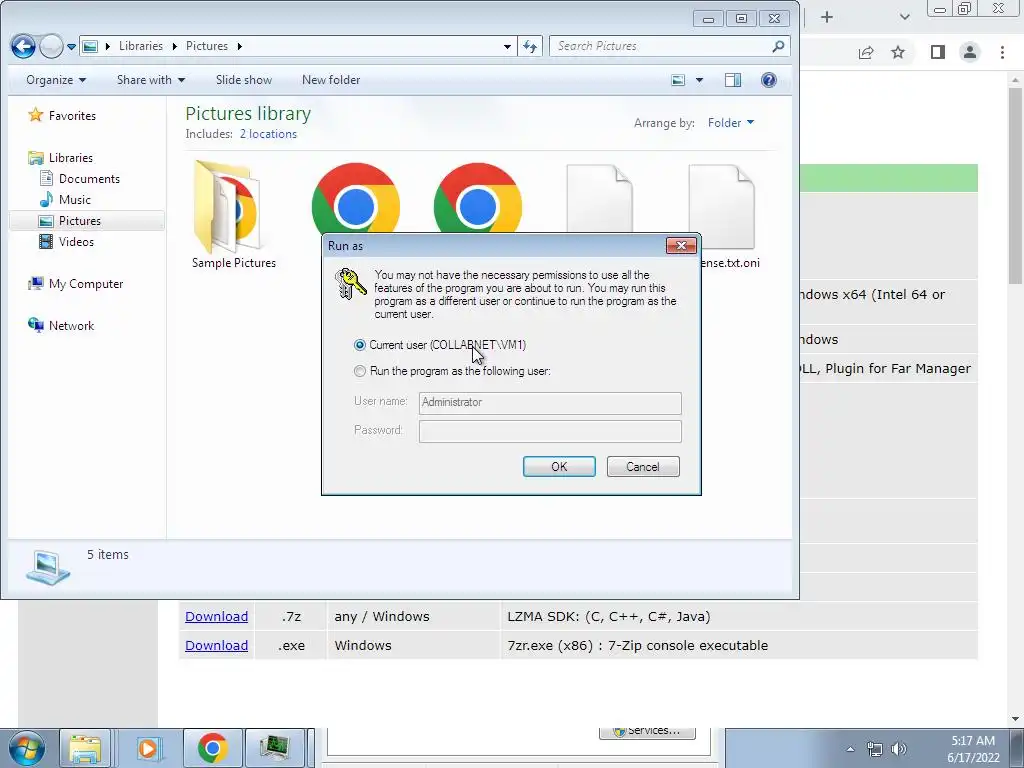
Task: Open the Windows Start menu
Action: [x=26, y=748]
